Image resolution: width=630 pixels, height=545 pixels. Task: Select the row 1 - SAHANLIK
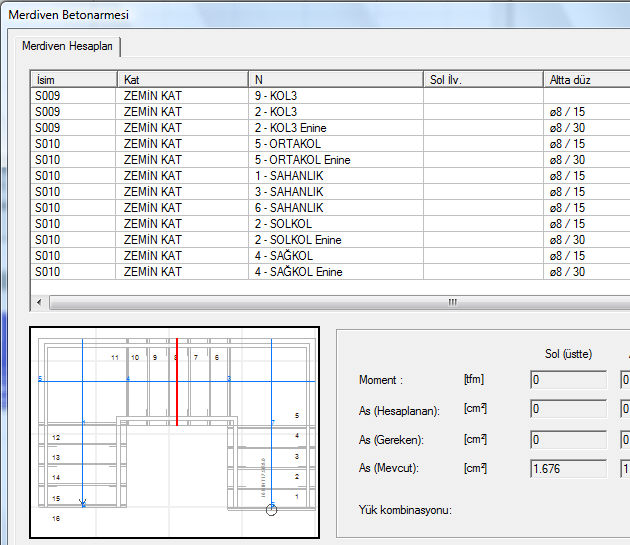[x=330, y=176]
